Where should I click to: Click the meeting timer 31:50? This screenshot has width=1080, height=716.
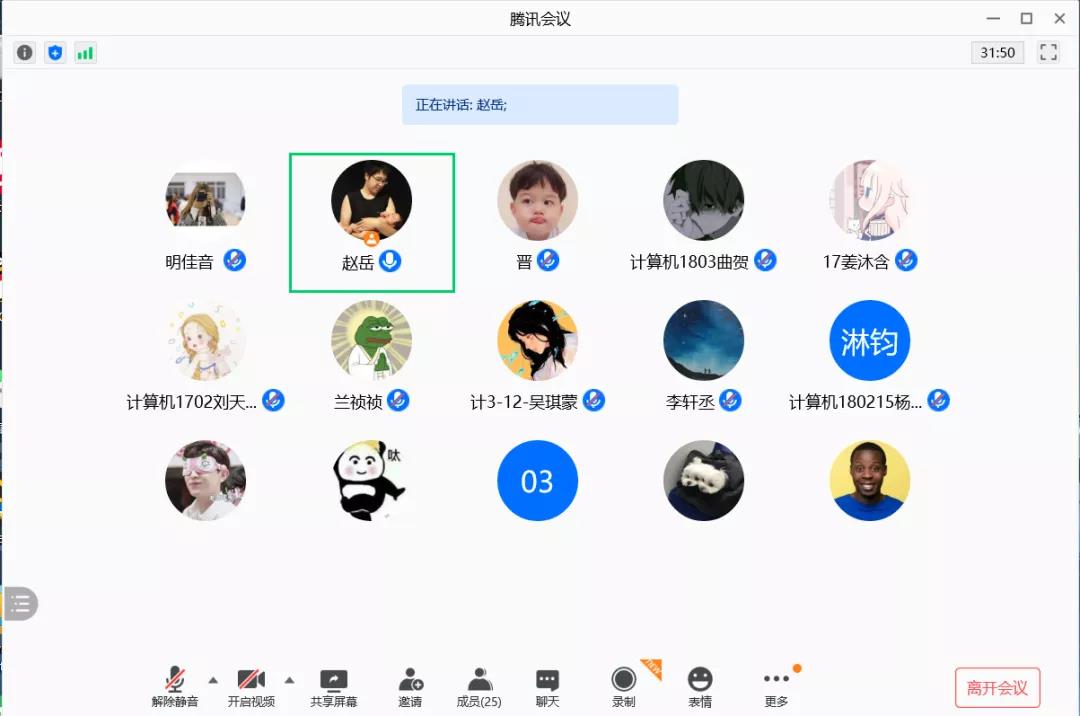(x=997, y=53)
